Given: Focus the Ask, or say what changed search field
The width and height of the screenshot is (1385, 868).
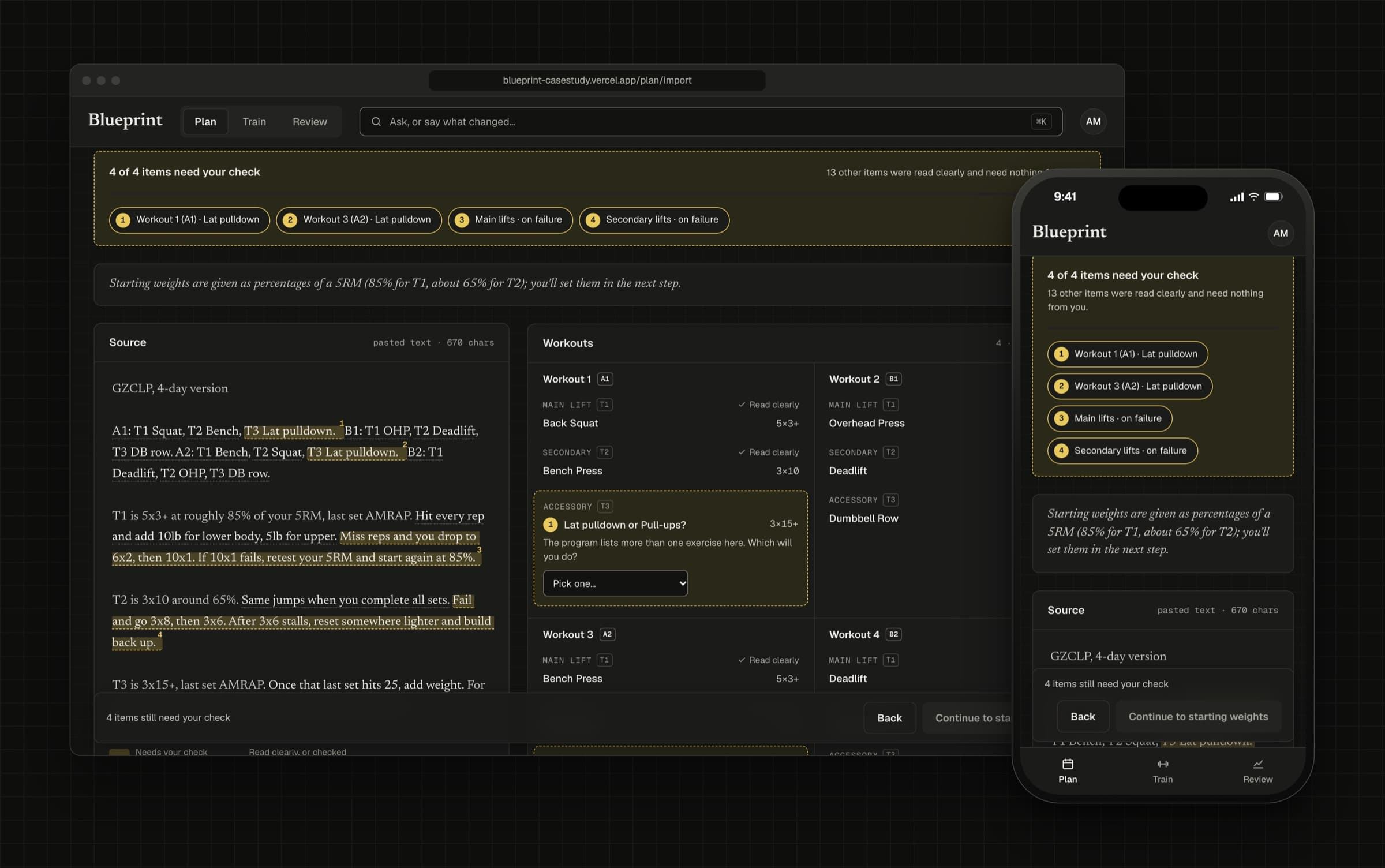Looking at the screenshot, I should tap(710, 122).
